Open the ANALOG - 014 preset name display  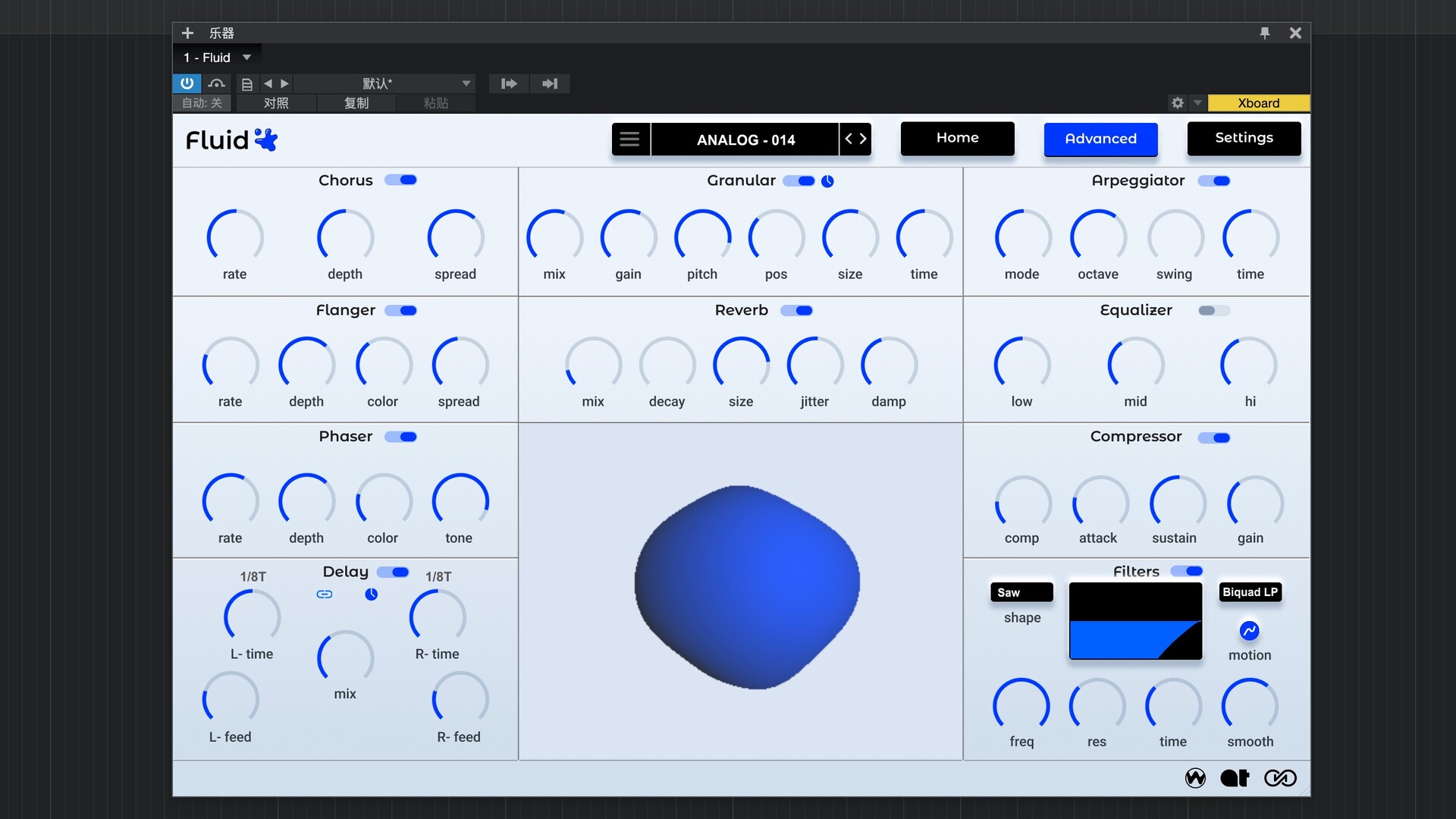745,140
